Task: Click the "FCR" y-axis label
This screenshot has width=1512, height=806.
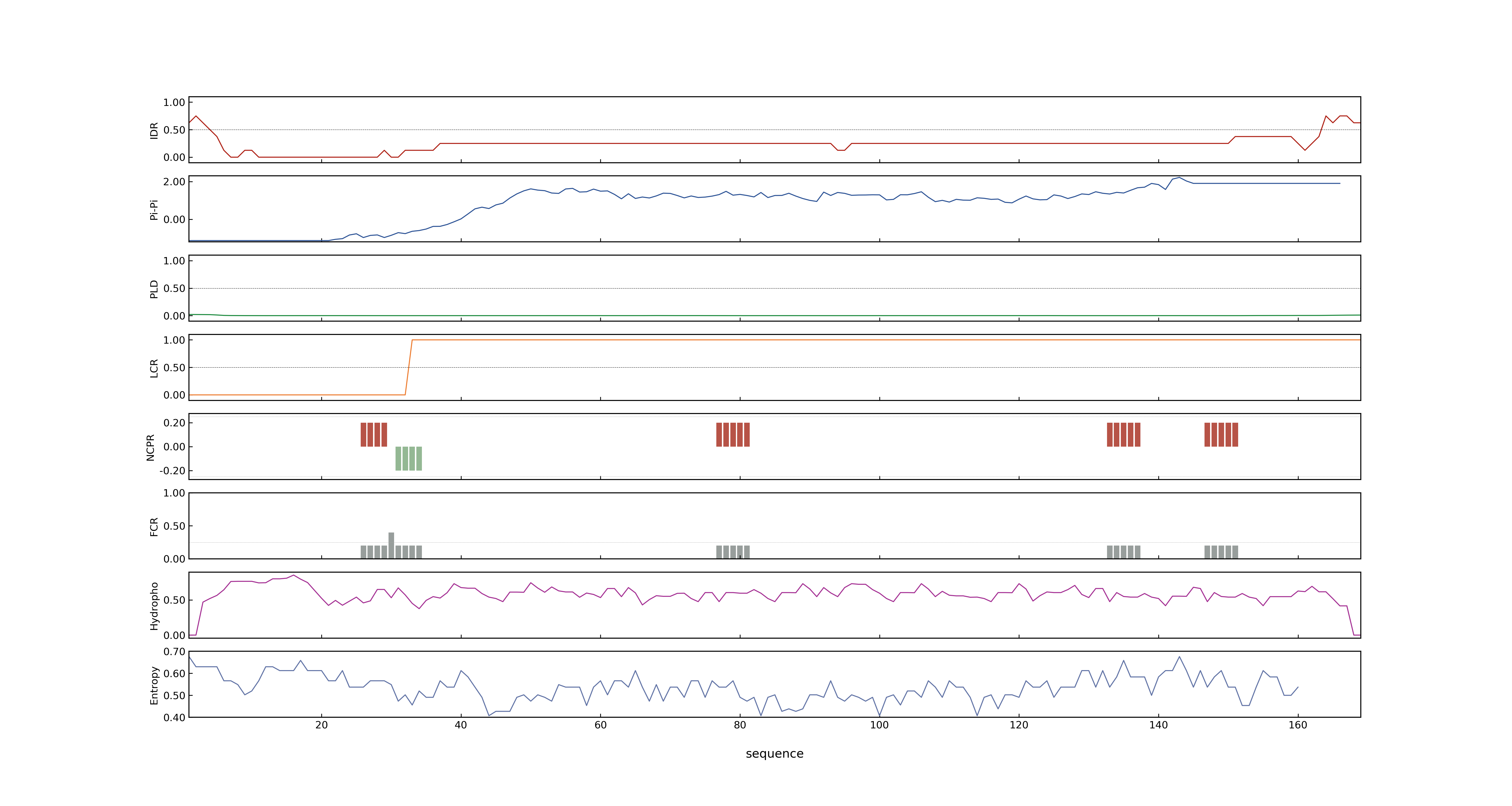Action: [154, 526]
